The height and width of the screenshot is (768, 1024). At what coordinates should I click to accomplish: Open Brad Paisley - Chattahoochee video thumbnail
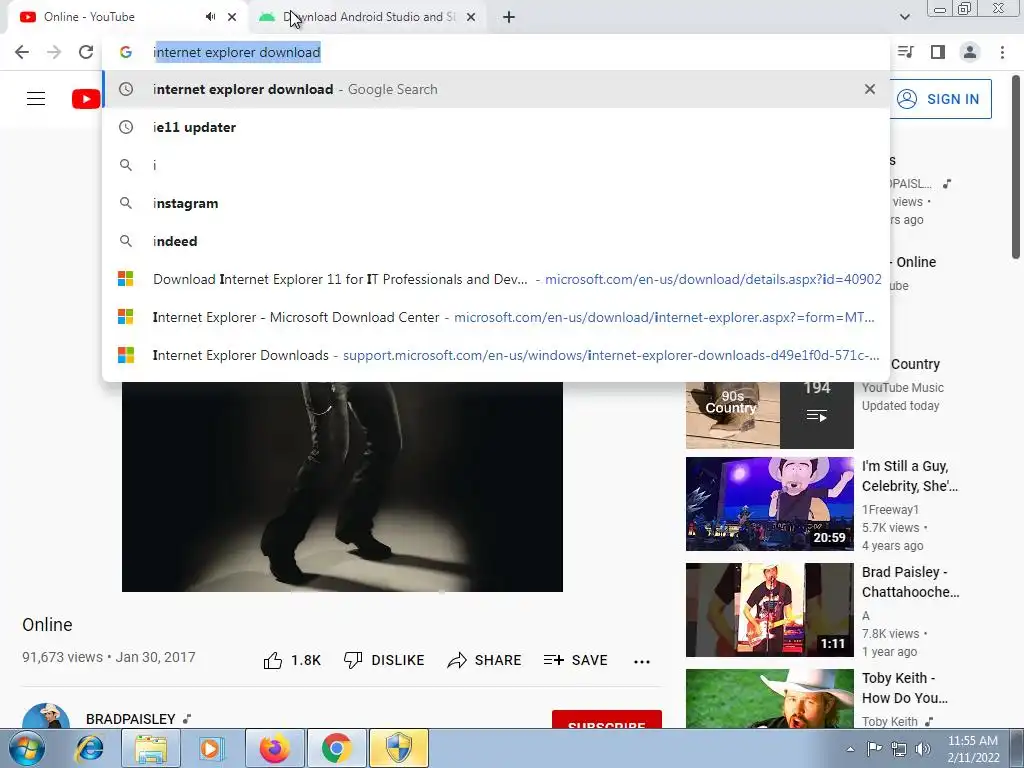[769, 609]
